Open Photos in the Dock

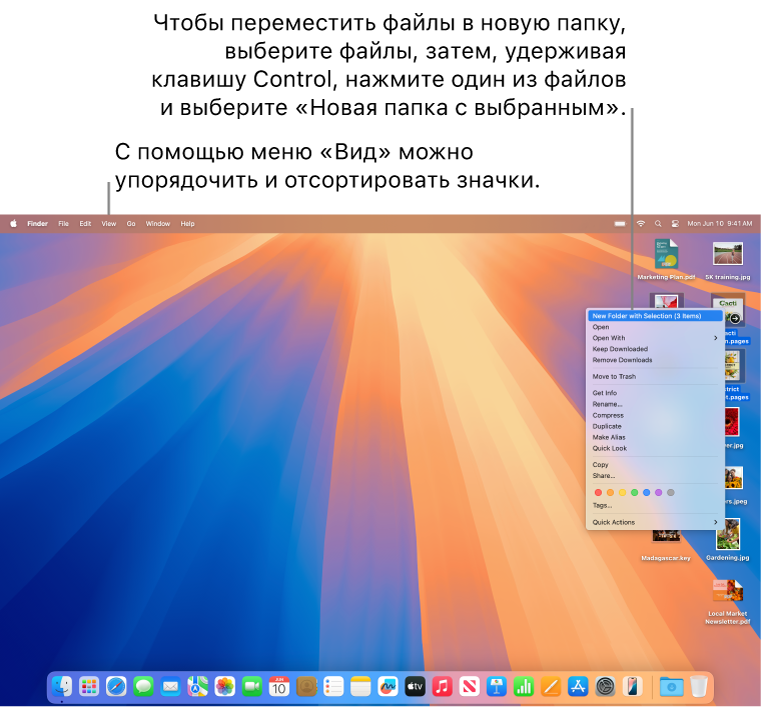[225, 687]
